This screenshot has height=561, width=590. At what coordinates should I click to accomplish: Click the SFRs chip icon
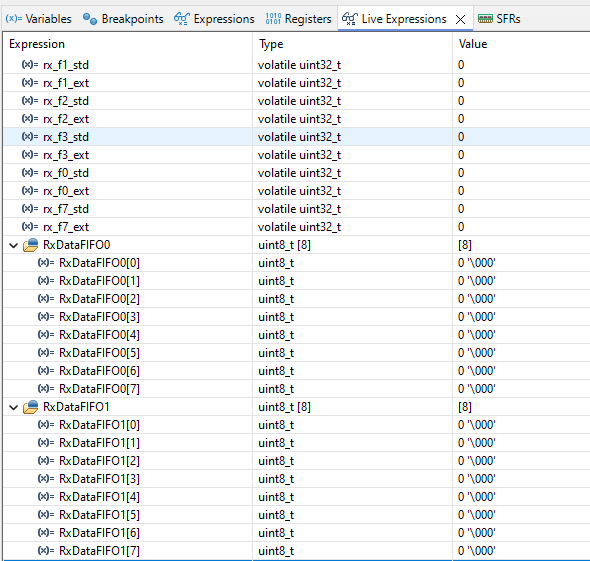pos(485,18)
